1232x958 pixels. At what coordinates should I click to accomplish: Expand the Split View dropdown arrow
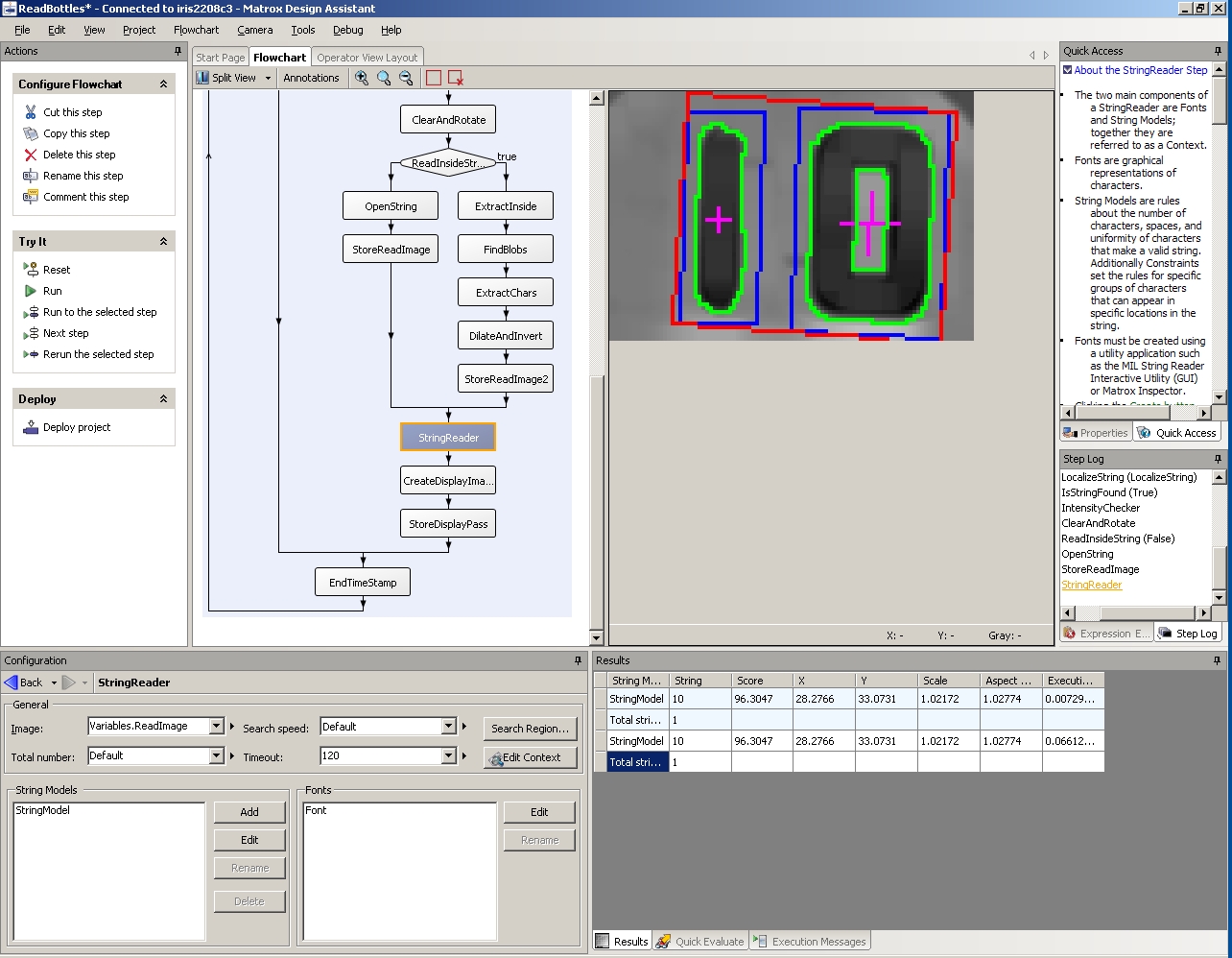click(269, 78)
